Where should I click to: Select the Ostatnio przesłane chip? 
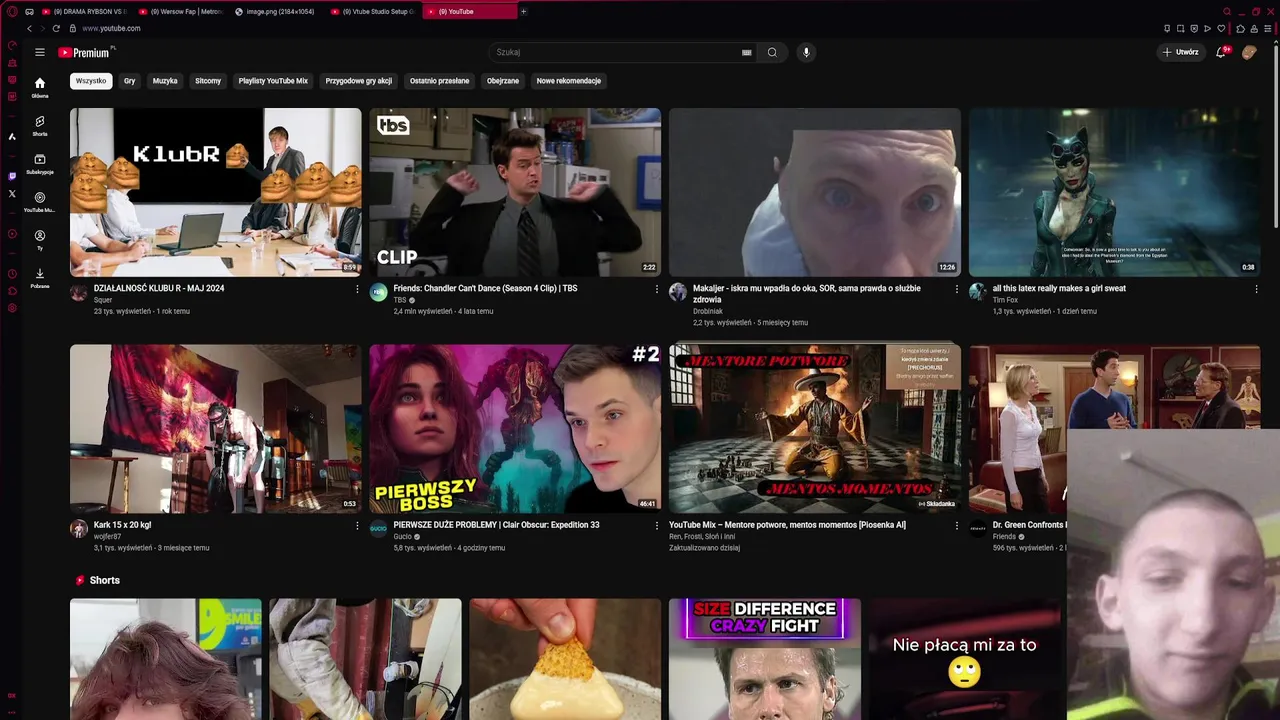click(439, 81)
